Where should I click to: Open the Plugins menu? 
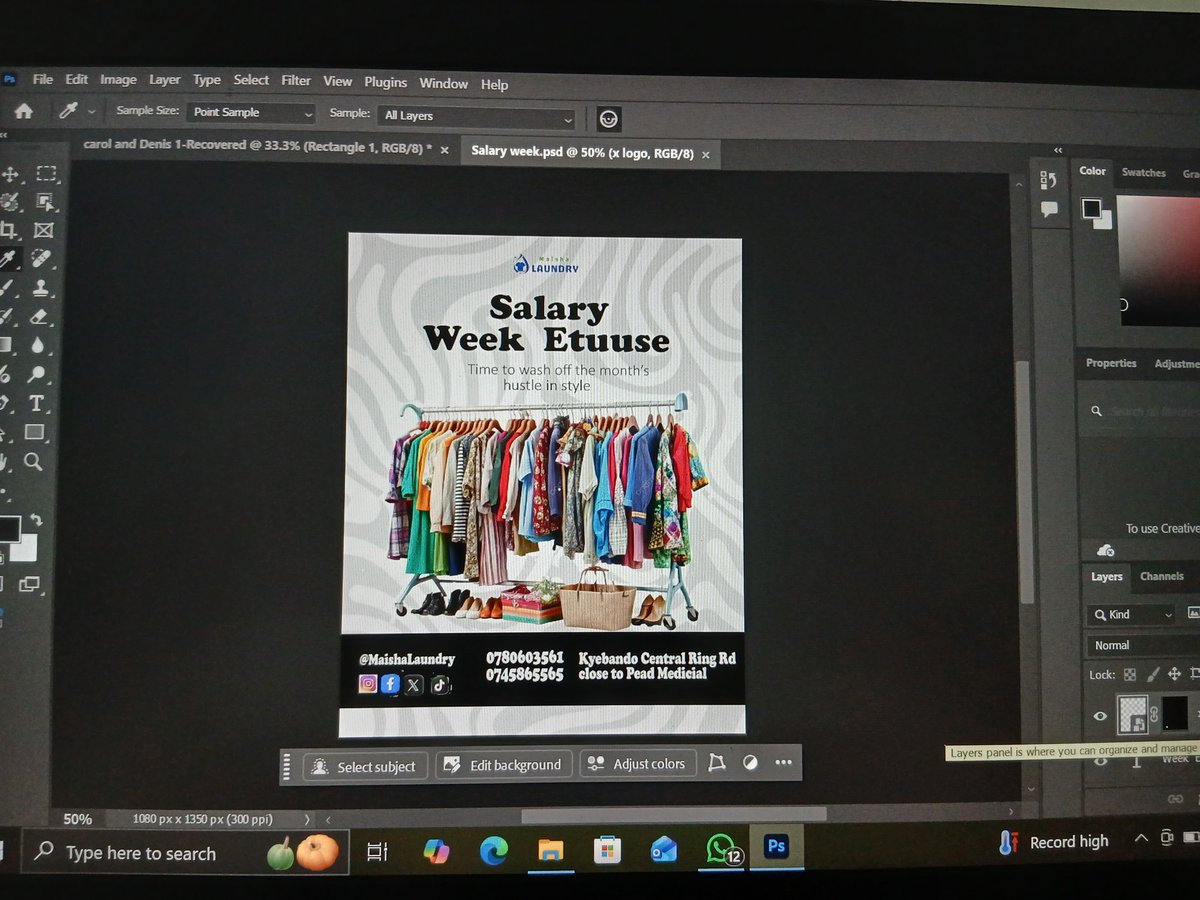[385, 82]
